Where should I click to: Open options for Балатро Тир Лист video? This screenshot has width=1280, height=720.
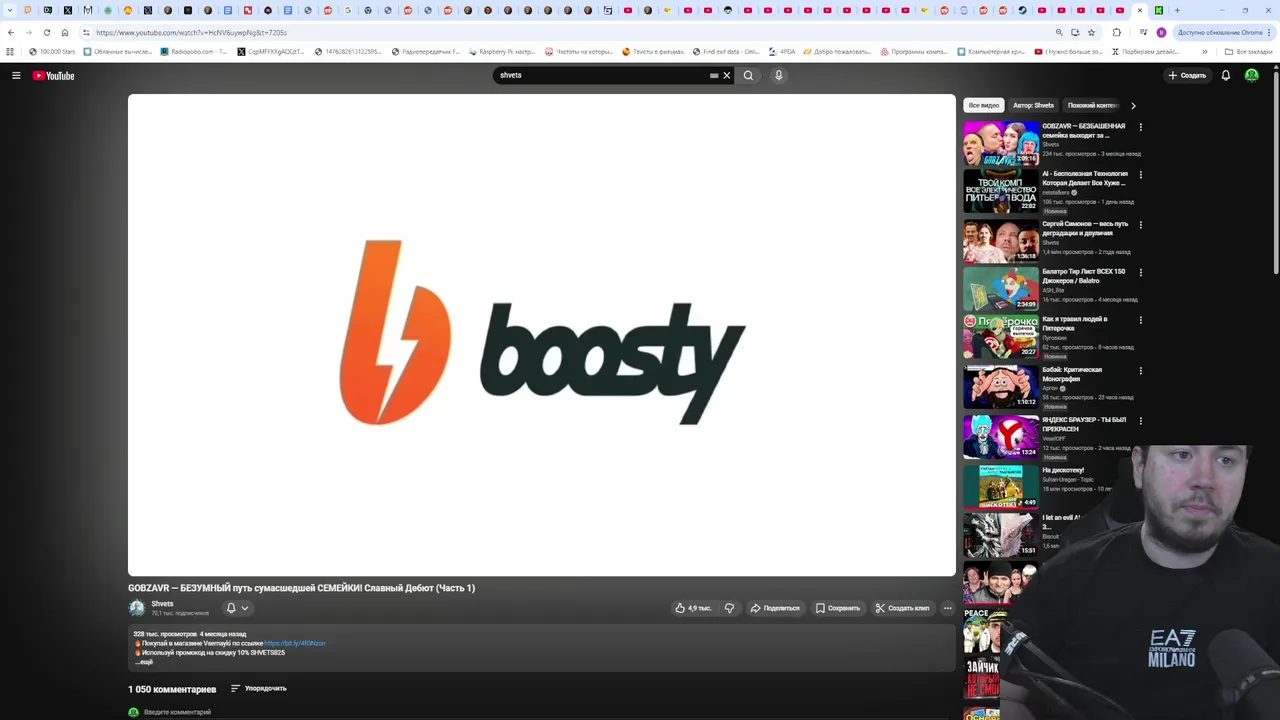(1140, 272)
